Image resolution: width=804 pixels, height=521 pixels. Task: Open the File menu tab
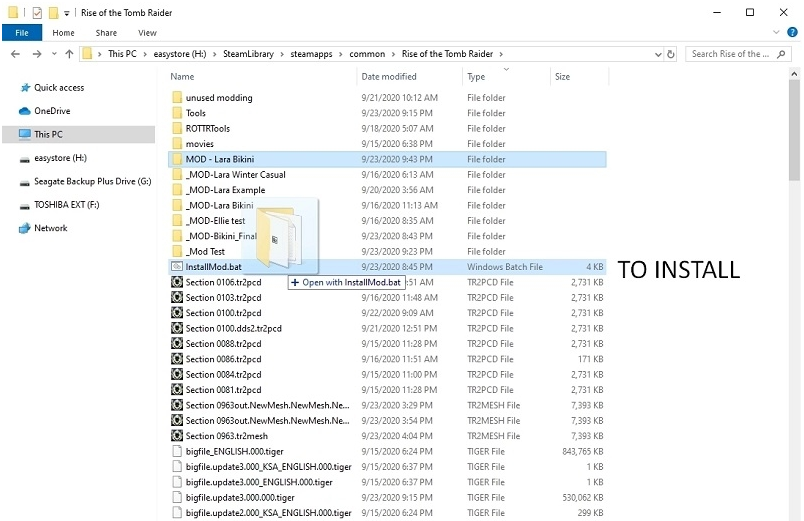click(x=22, y=33)
